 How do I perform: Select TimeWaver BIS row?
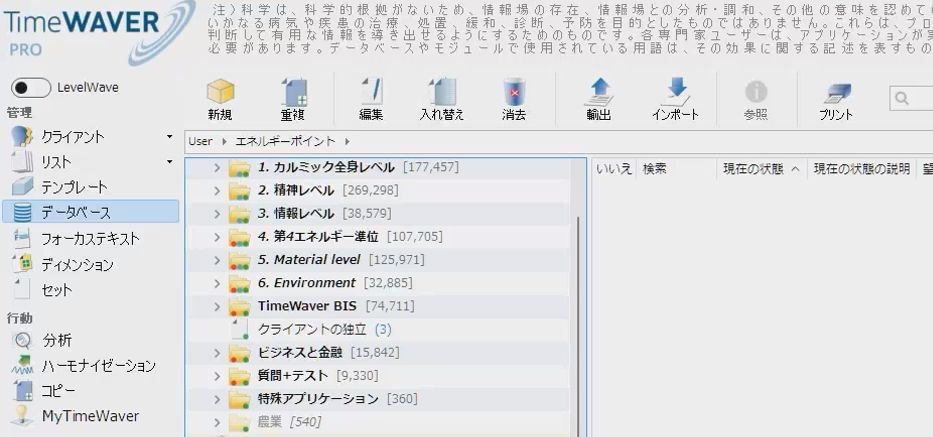click(378, 307)
